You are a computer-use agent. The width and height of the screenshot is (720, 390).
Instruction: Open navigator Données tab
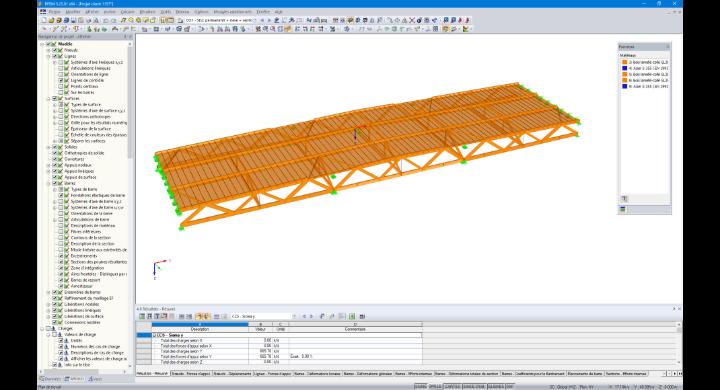point(50,379)
